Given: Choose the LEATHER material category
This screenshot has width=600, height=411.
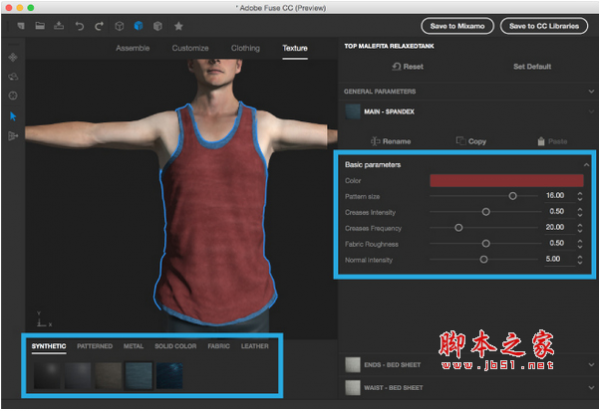Looking at the screenshot, I should [x=255, y=346].
